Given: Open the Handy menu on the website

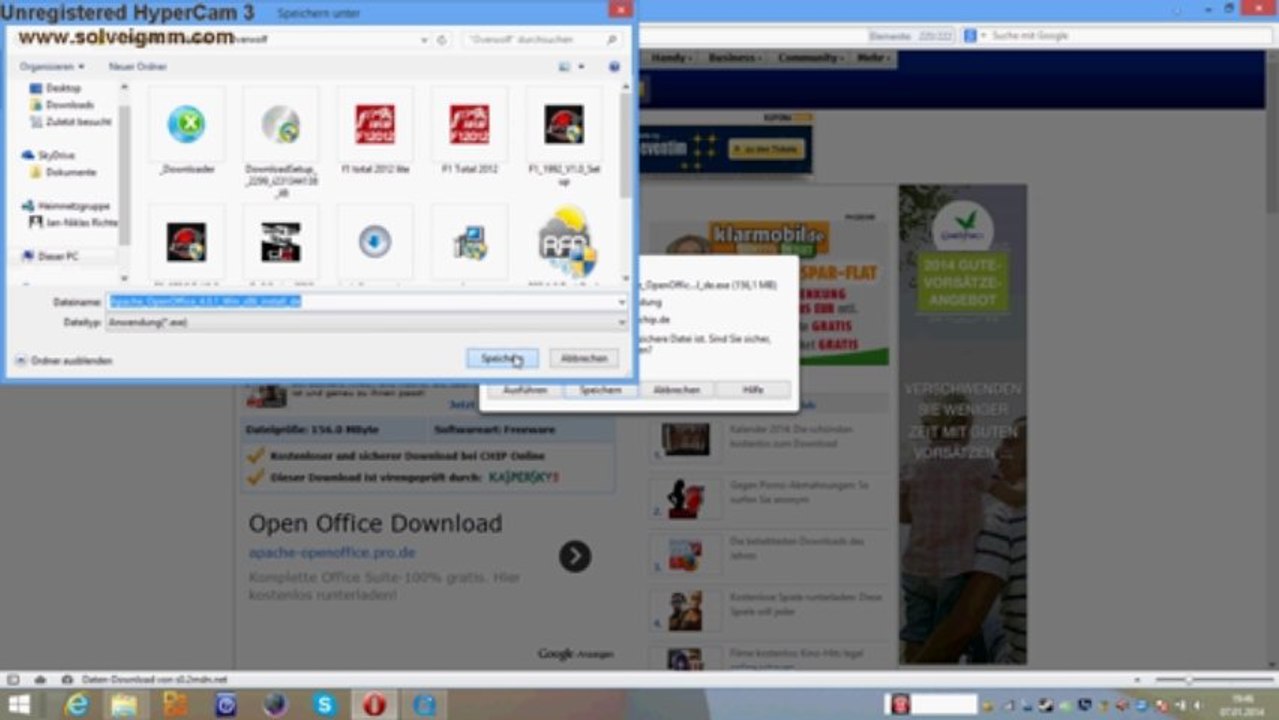Looking at the screenshot, I should tap(671, 58).
